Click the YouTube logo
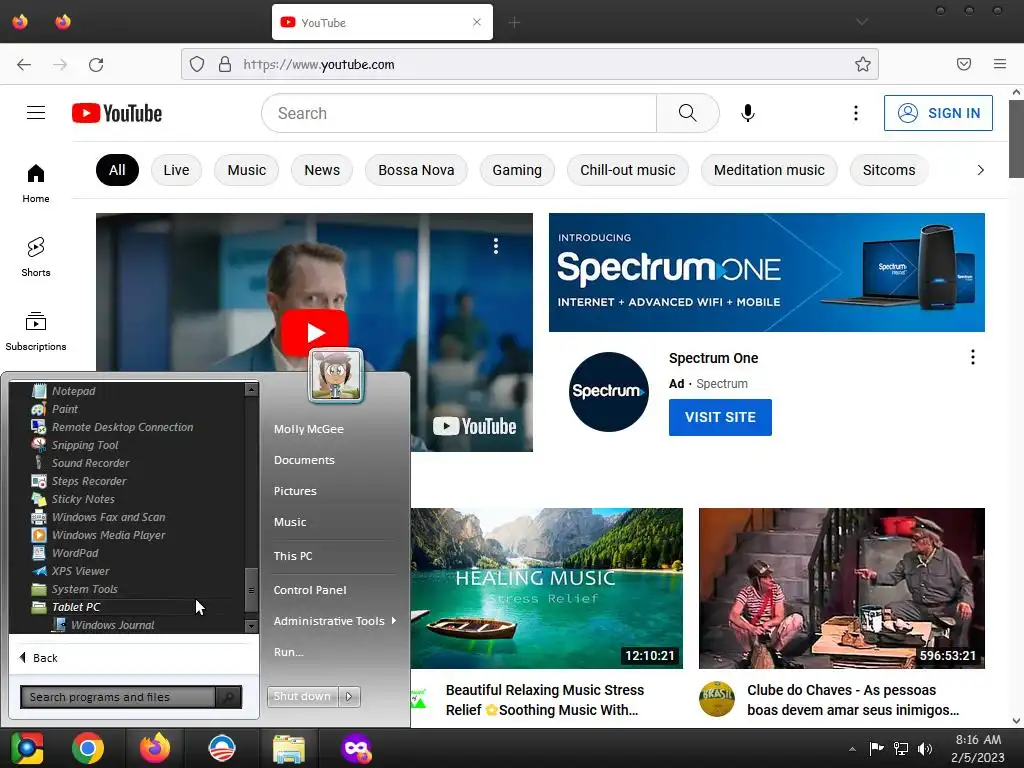 (117, 113)
